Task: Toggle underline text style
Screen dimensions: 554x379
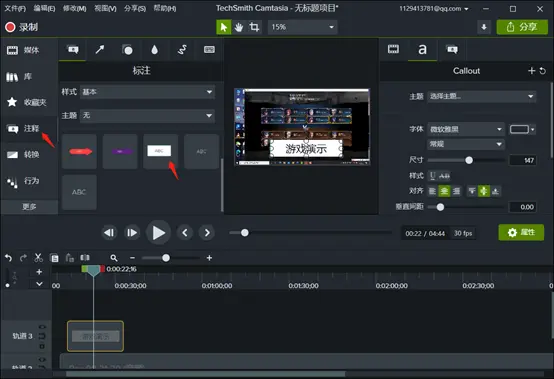Action: coord(432,176)
